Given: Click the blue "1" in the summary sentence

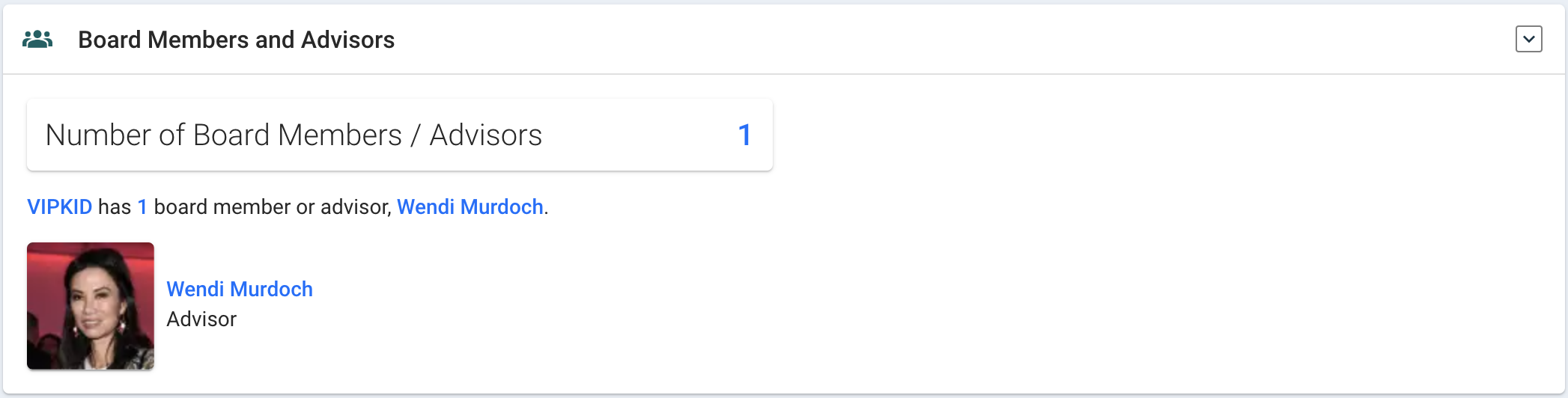Looking at the screenshot, I should [142, 207].
